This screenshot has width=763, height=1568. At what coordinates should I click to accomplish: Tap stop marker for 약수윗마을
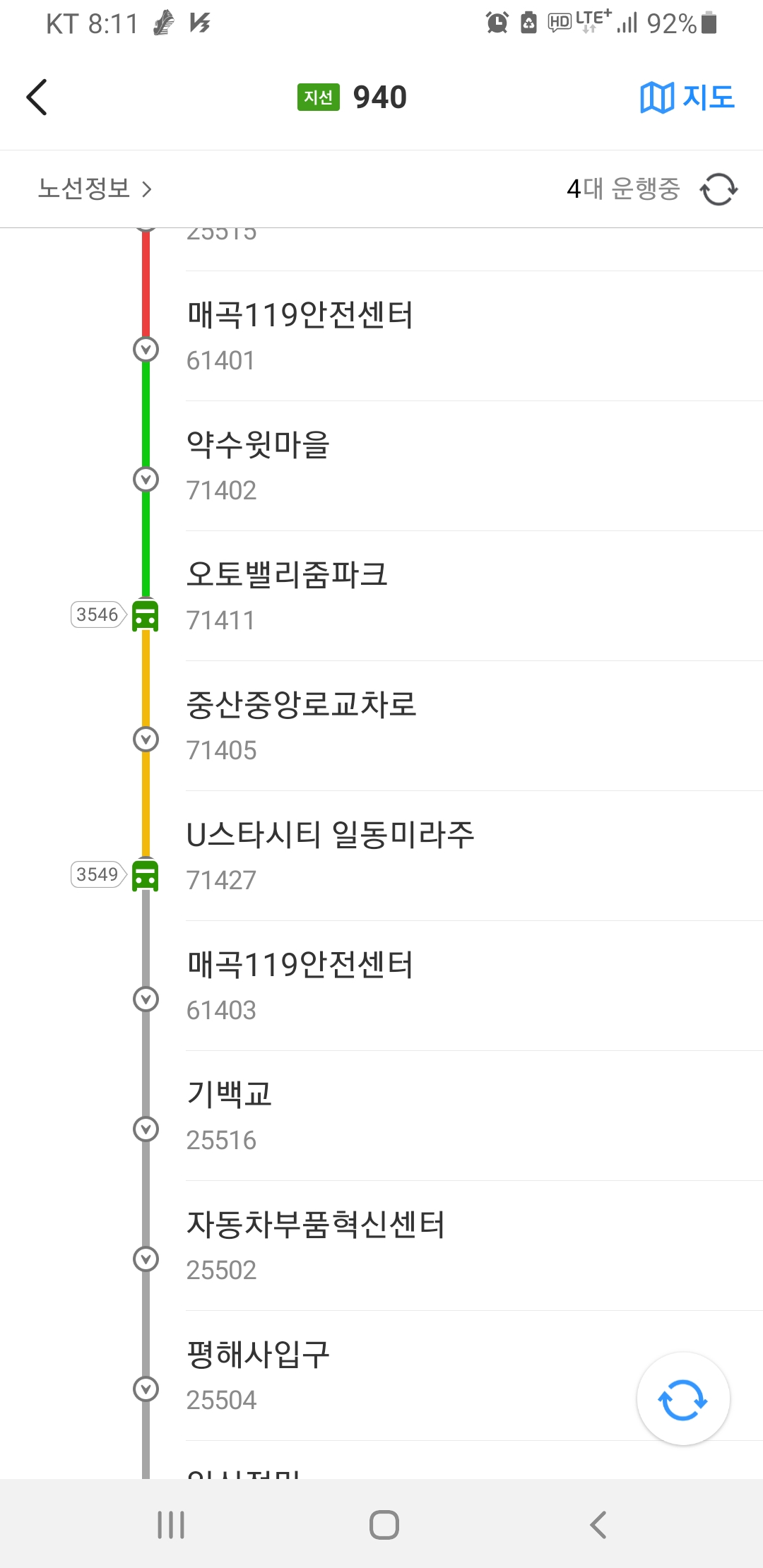point(146,479)
